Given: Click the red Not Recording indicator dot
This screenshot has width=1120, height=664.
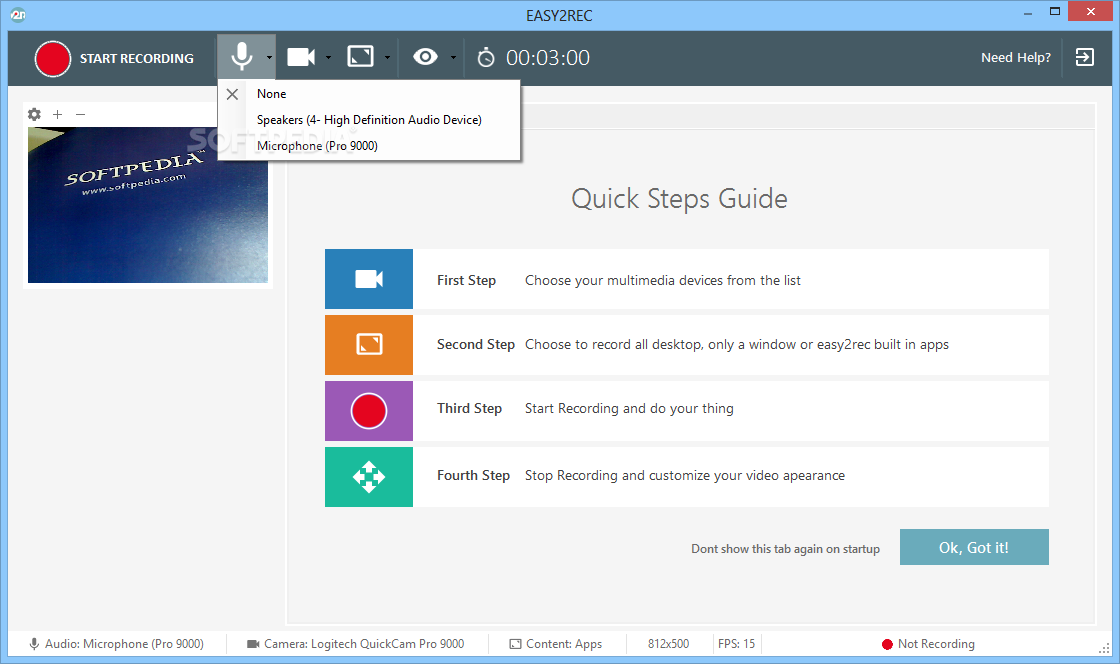Looking at the screenshot, I should [887, 644].
